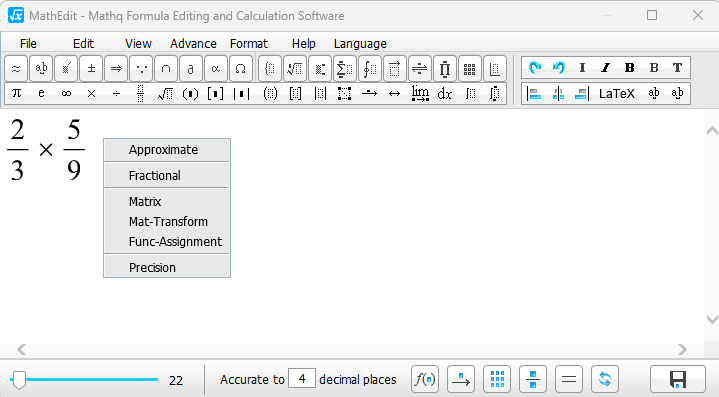Click the f(x) function calculate icon
Viewport: 719px width, 397px height.
click(x=425, y=379)
